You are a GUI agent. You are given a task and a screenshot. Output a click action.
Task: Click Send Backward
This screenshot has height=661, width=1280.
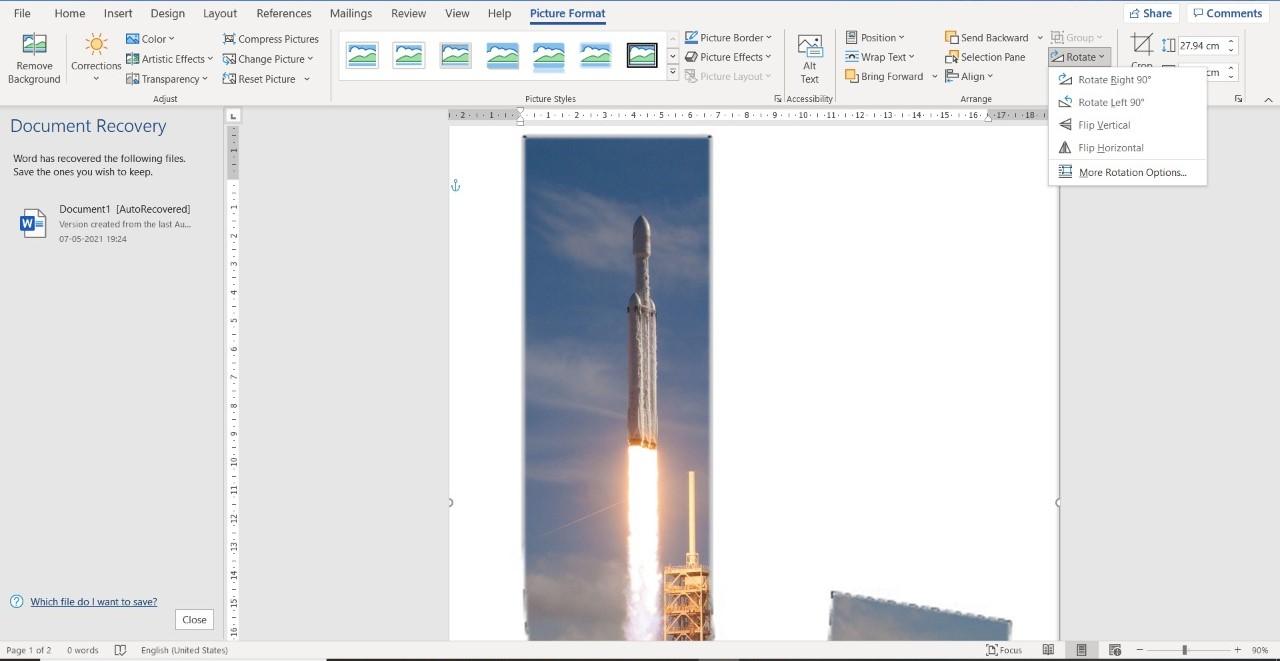pyautogui.click(x=986, y=38)
